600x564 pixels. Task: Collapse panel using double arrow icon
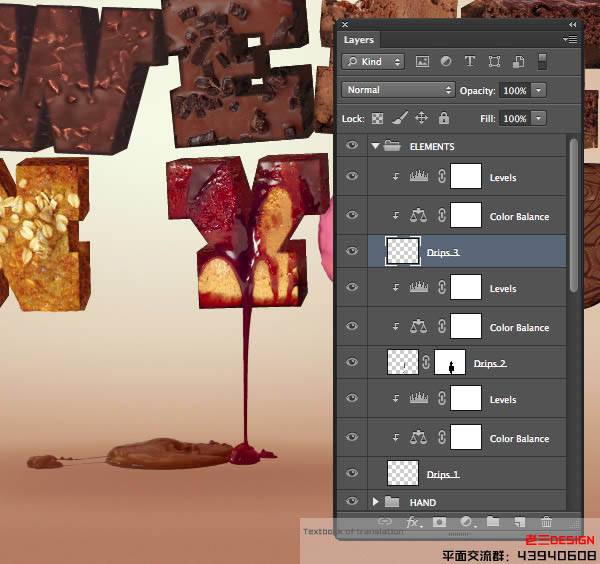pos(572,24)
